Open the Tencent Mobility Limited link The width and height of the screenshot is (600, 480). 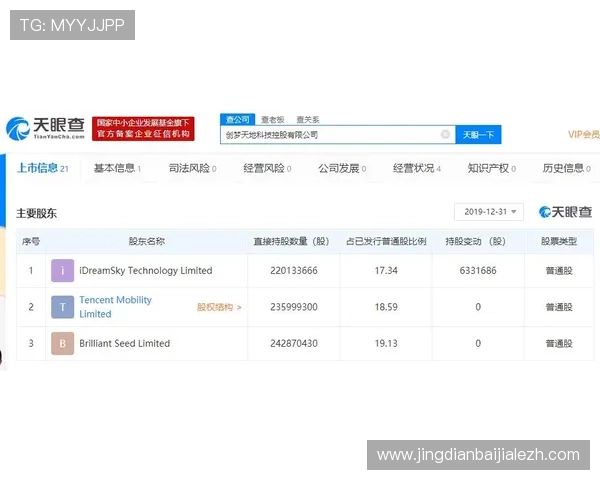pyautogui.click(x=115, y=307)
